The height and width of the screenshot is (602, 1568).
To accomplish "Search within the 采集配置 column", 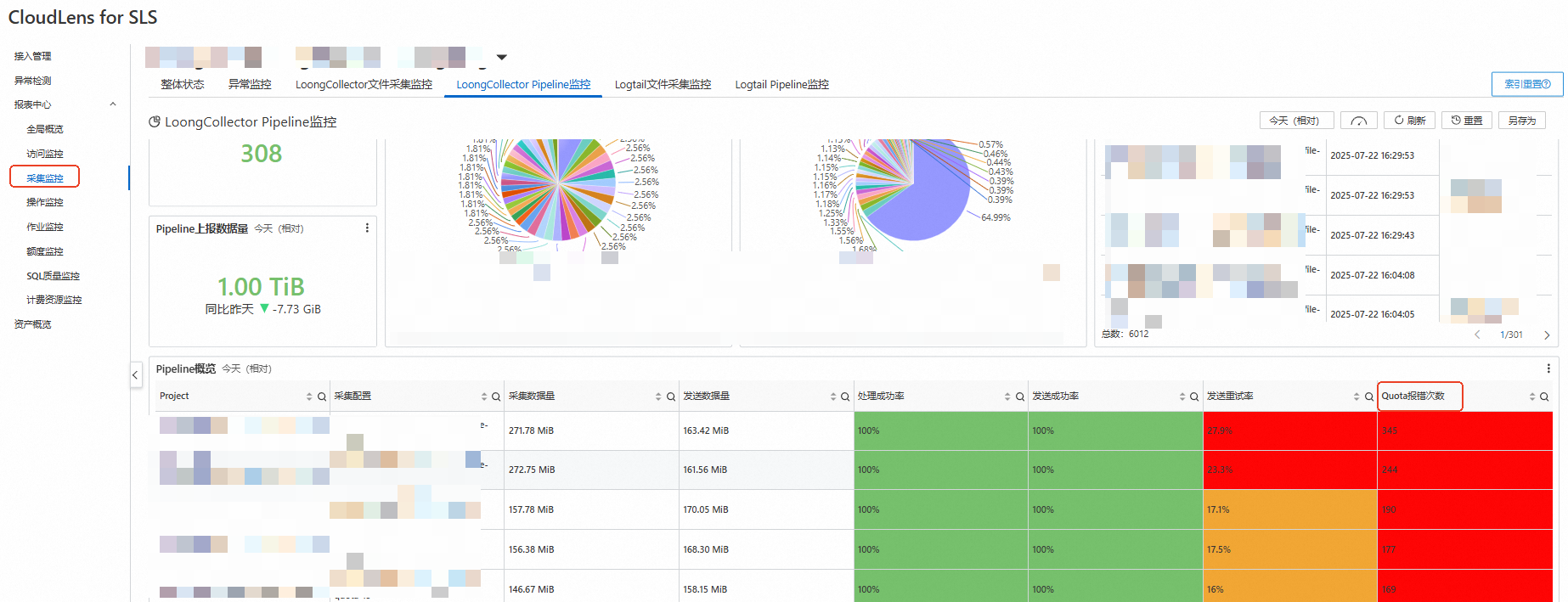I will coord(496,397).
